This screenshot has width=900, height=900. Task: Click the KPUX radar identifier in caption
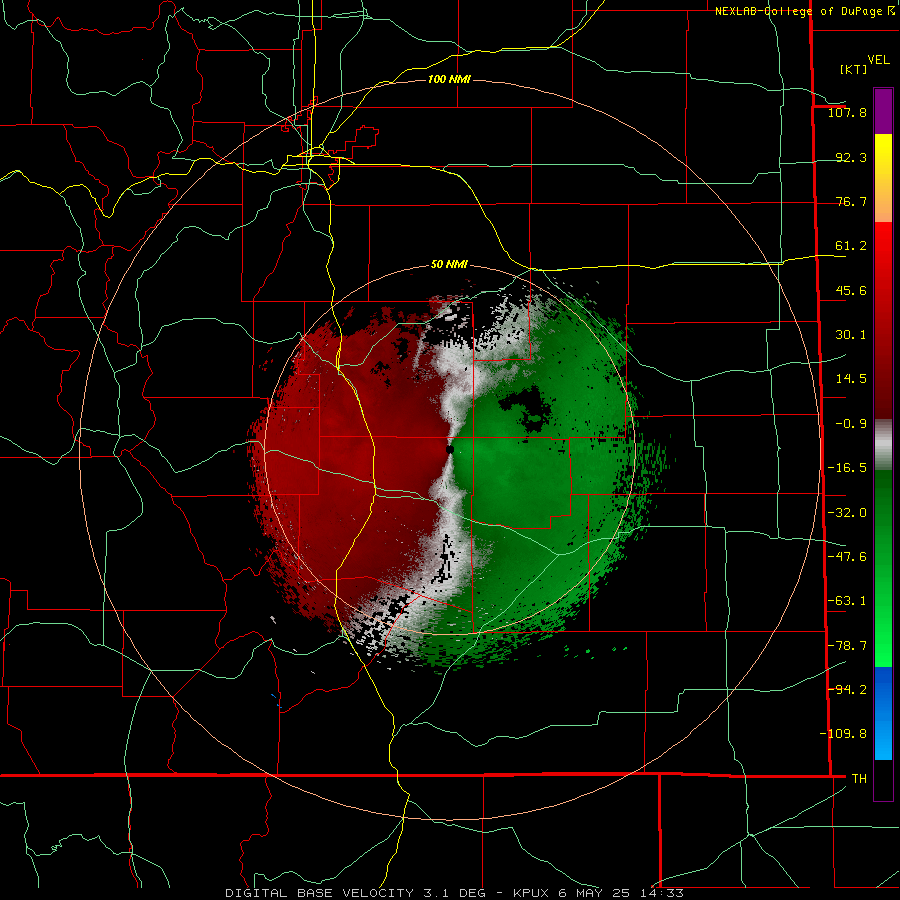[531, 893]
